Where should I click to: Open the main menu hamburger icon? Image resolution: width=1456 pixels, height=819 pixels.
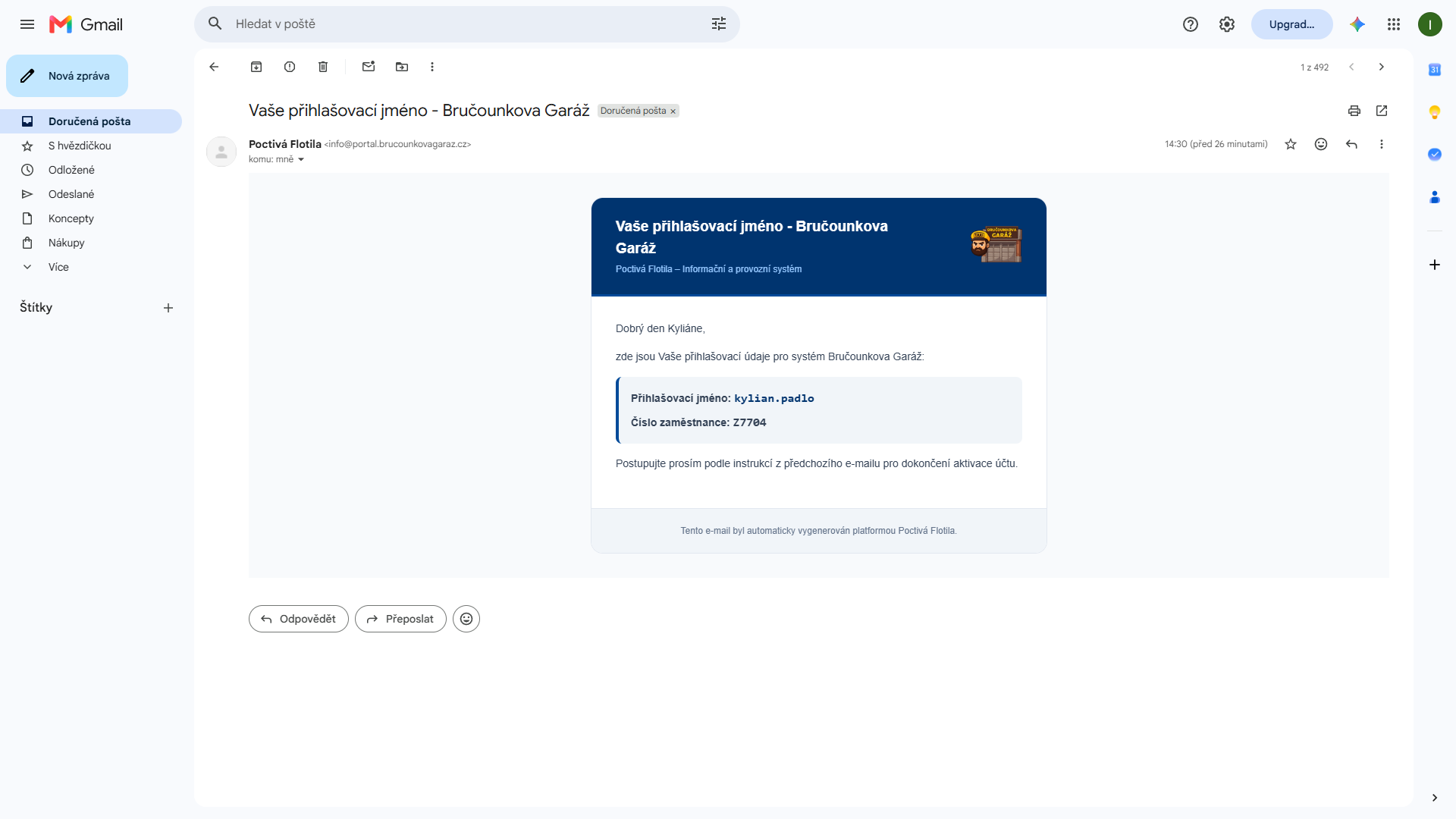point(27,24)
